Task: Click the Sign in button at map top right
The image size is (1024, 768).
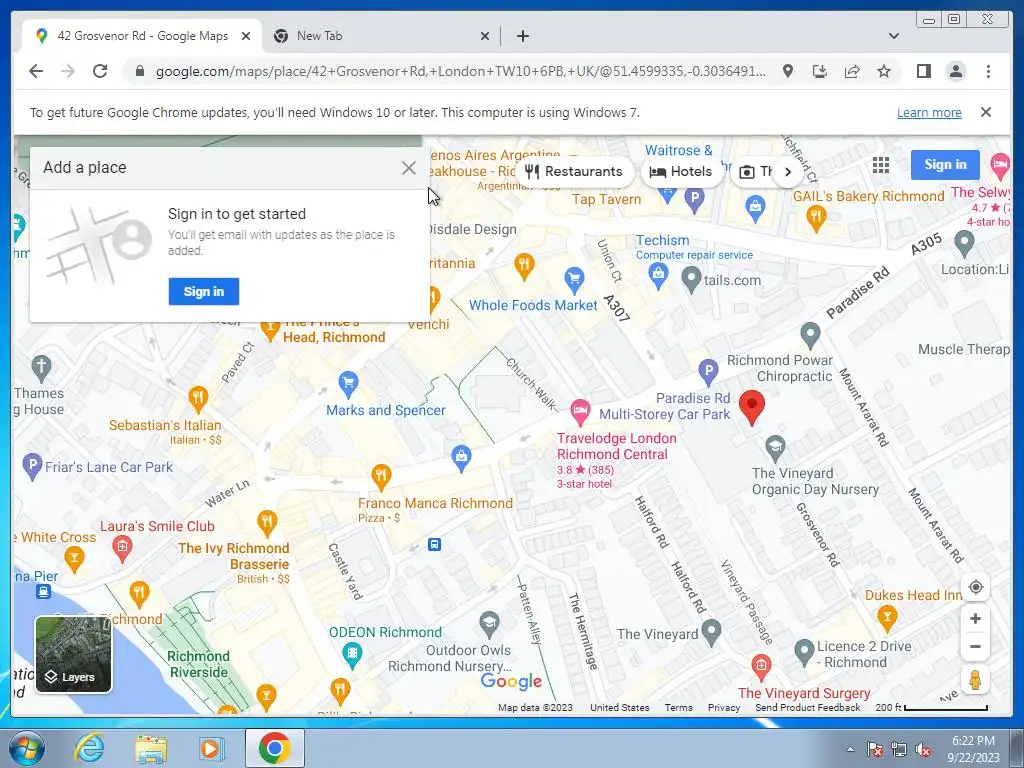Action: [945, 165]
